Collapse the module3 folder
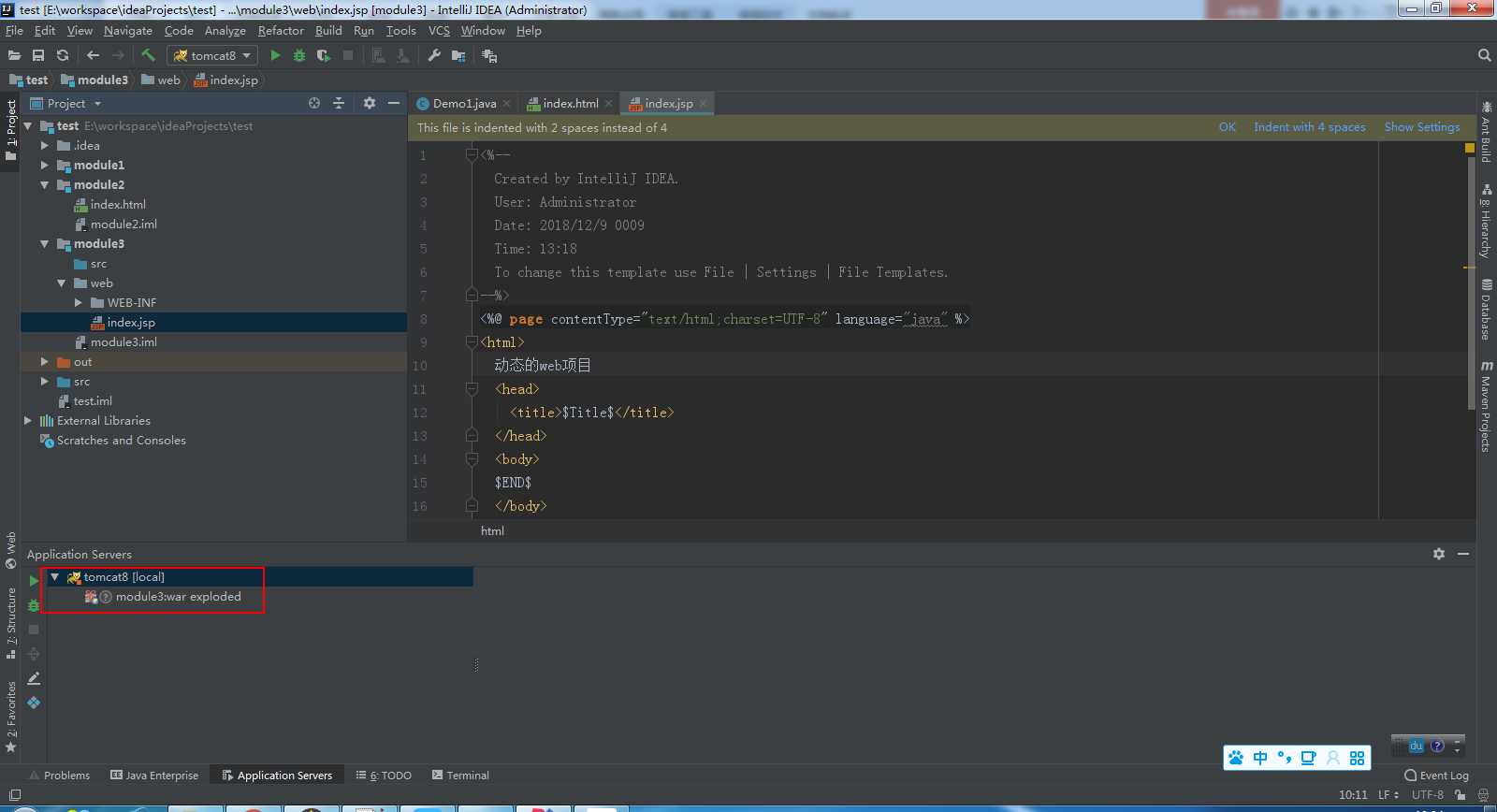The width and height of the screenshot is (1497, 812). pyautogui.click(x=45, y=243)
